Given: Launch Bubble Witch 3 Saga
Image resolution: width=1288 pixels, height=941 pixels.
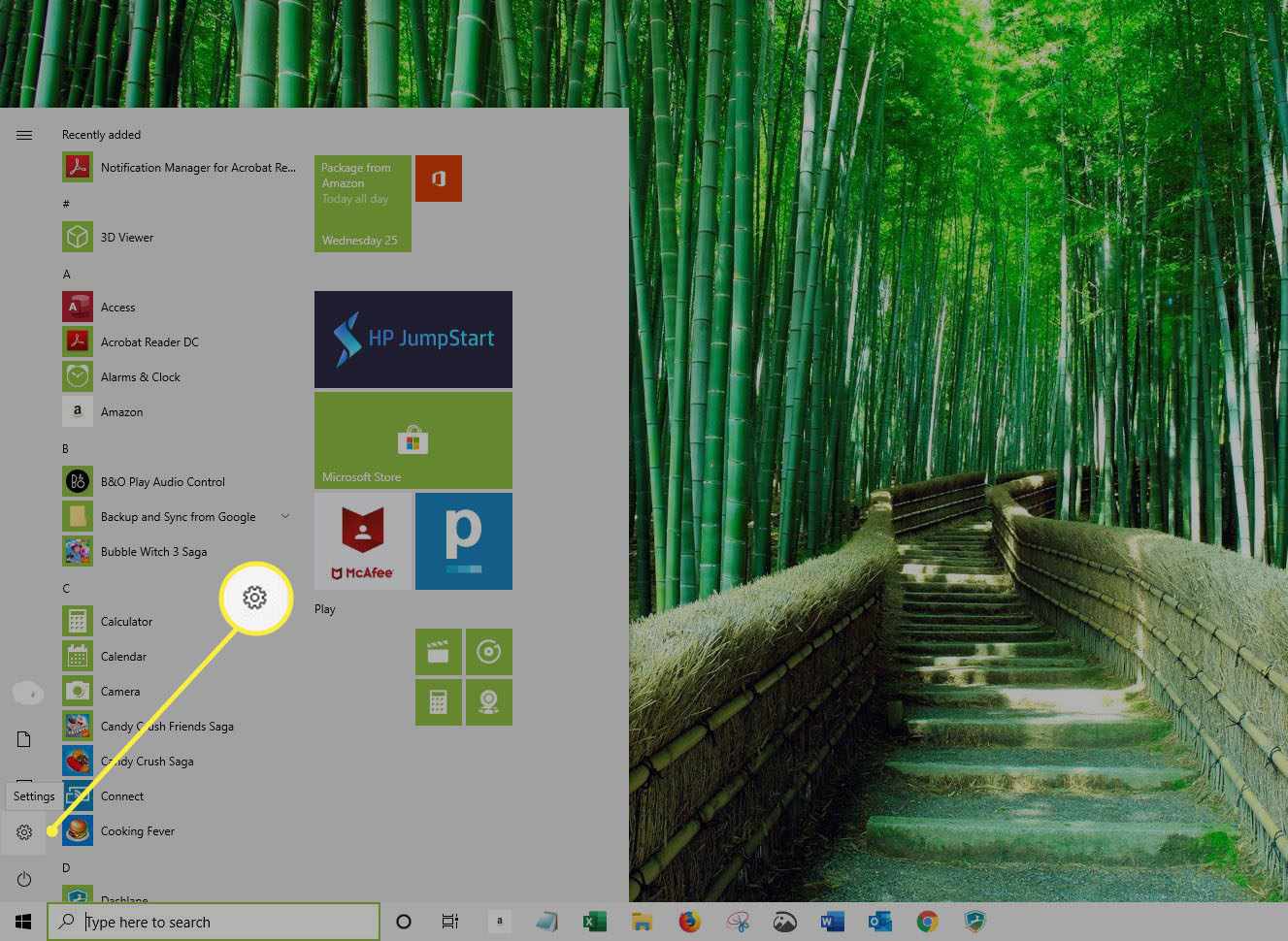Looking at the screenshot, I should coord(180,551).
